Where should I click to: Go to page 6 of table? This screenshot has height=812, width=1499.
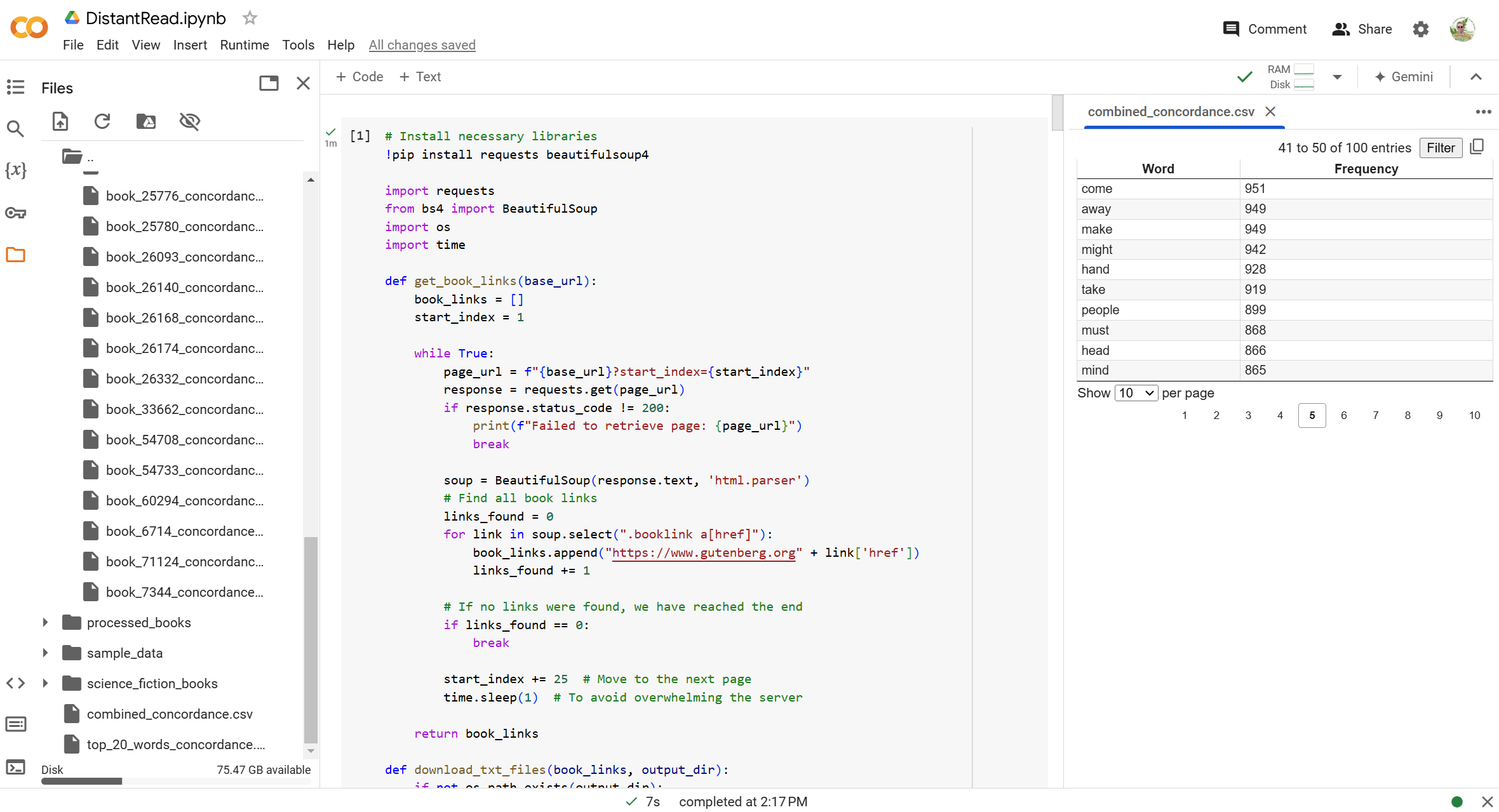pyautogui.click(x=1344, y=415)
